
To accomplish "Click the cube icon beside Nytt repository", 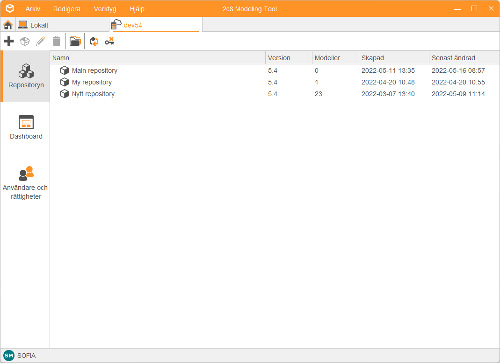I will (x=64, y=94).
